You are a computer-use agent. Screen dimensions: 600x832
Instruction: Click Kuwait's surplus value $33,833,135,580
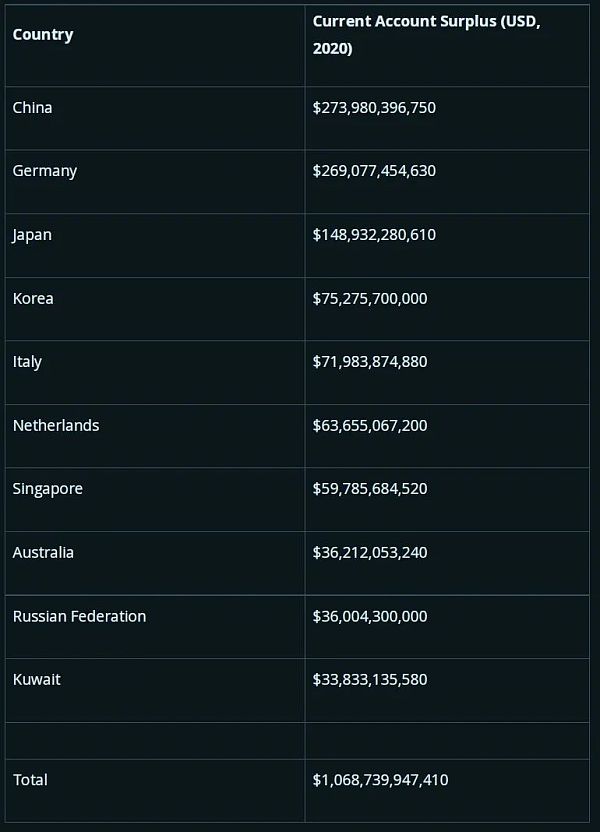coord(370,679)
